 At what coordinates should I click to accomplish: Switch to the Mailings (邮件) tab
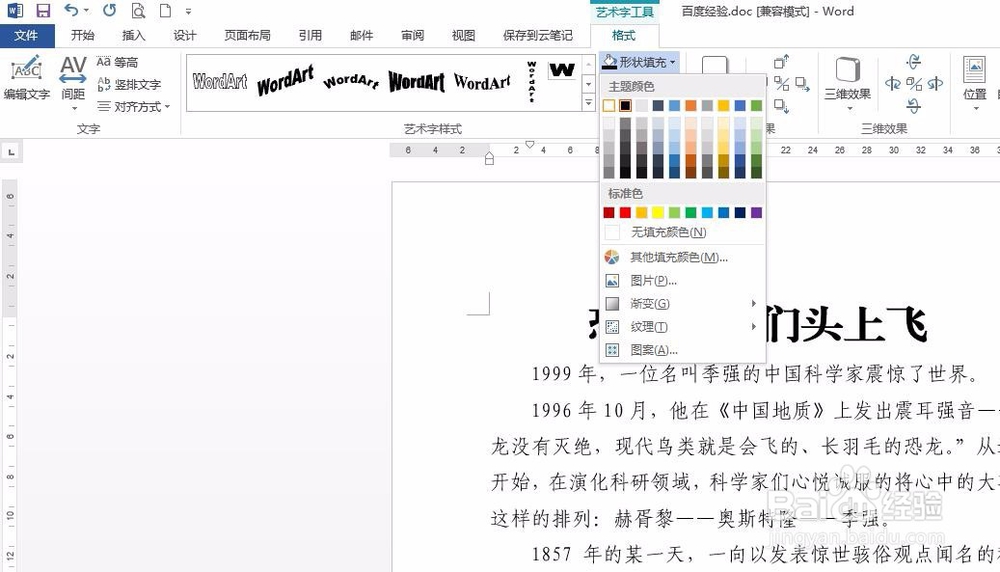tap(361, 35)
